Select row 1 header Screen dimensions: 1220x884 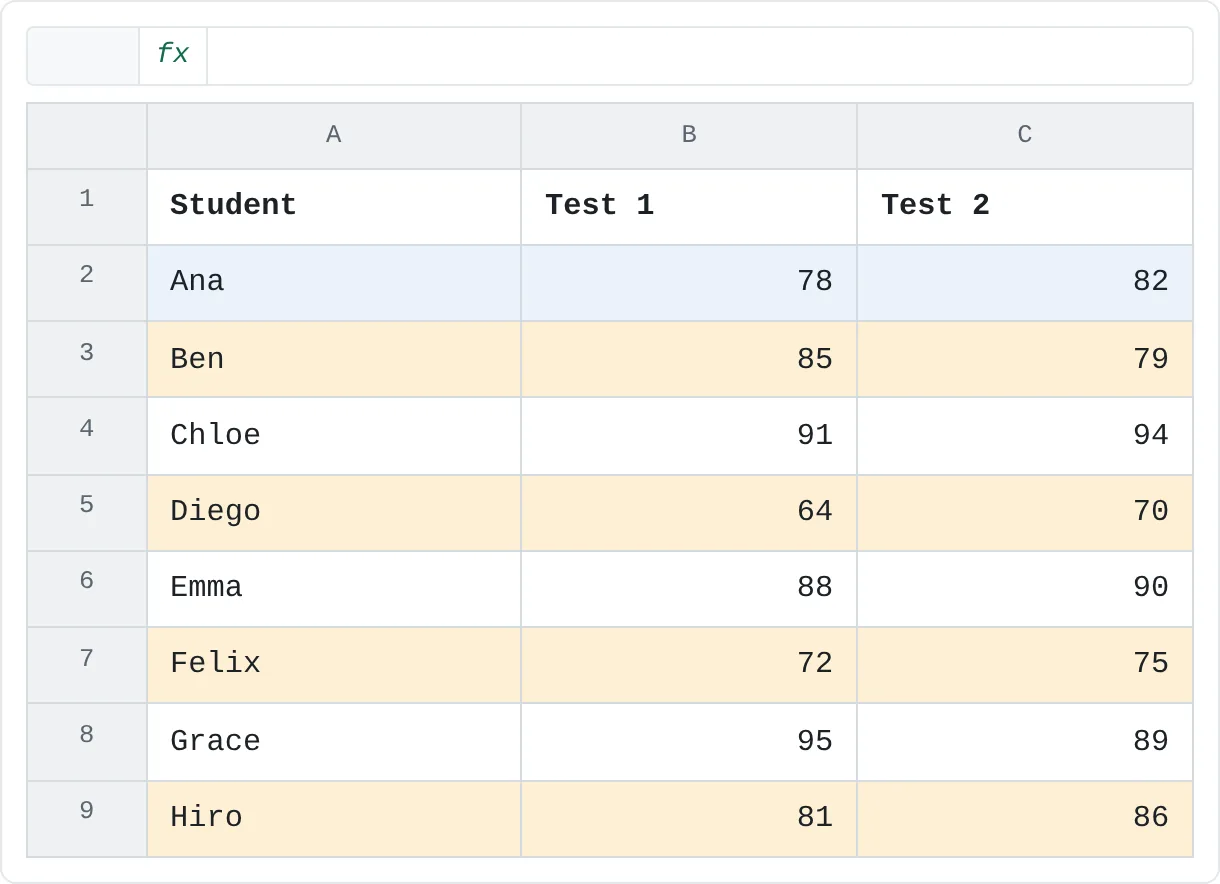87,207
